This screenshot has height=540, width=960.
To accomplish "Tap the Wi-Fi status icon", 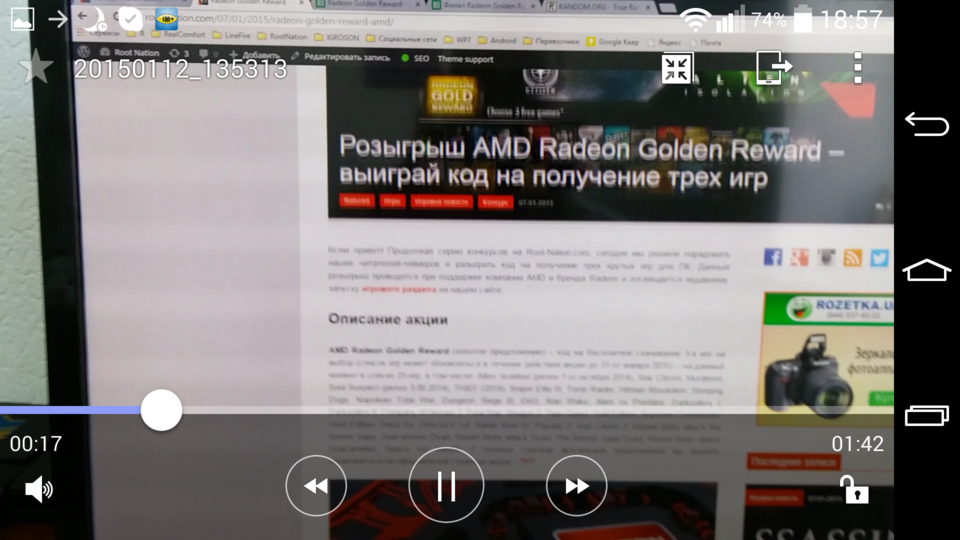I will pyautogui.click(x=696, y=21).
